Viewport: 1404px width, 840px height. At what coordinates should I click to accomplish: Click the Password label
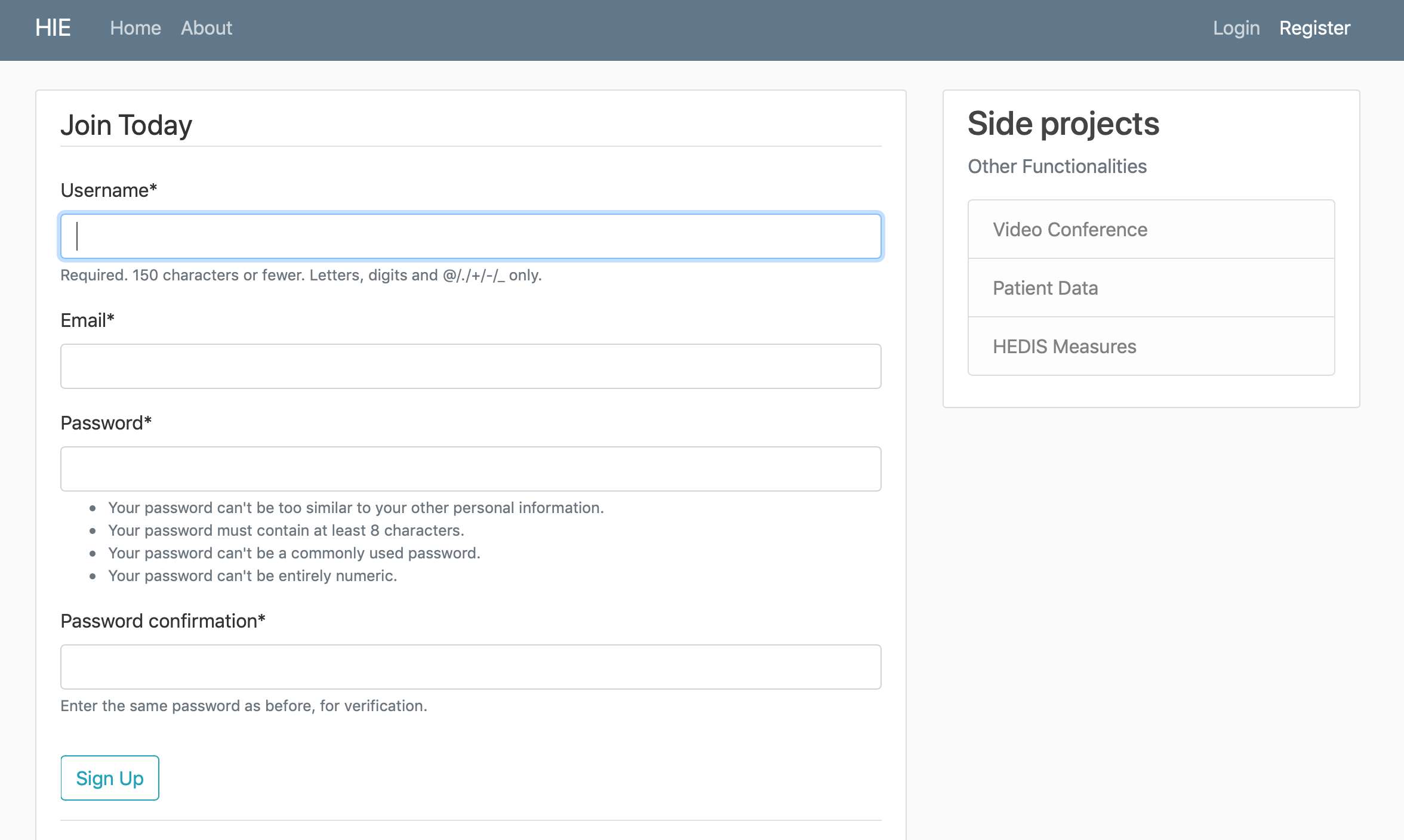106,423
